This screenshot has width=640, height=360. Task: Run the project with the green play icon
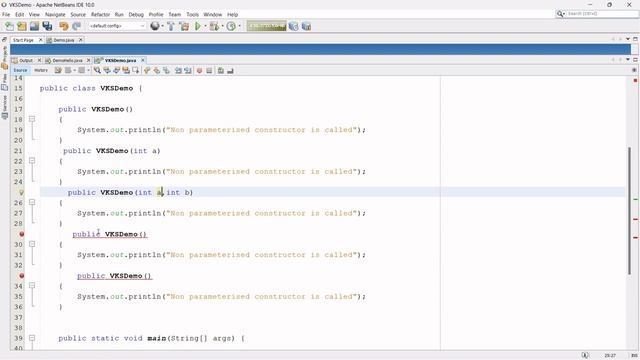[x=198, y=26]
